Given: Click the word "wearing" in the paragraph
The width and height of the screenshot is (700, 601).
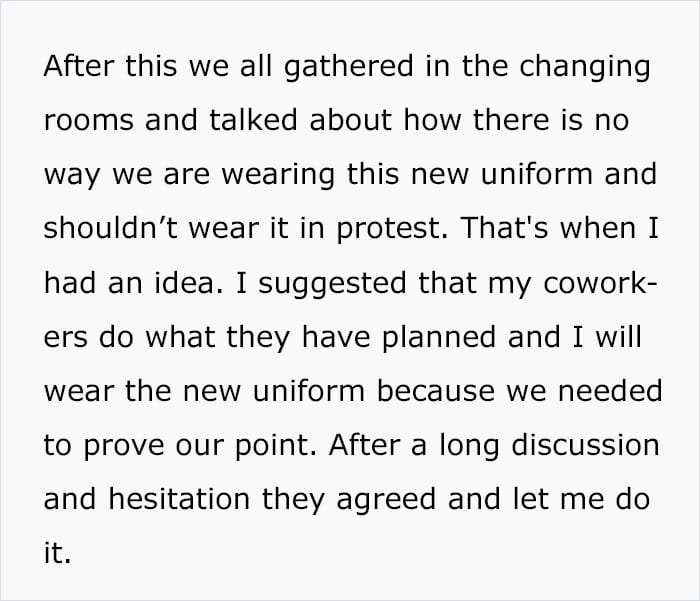Looking at the screenshot, I should pyautogui.click(x=278, y=175).
